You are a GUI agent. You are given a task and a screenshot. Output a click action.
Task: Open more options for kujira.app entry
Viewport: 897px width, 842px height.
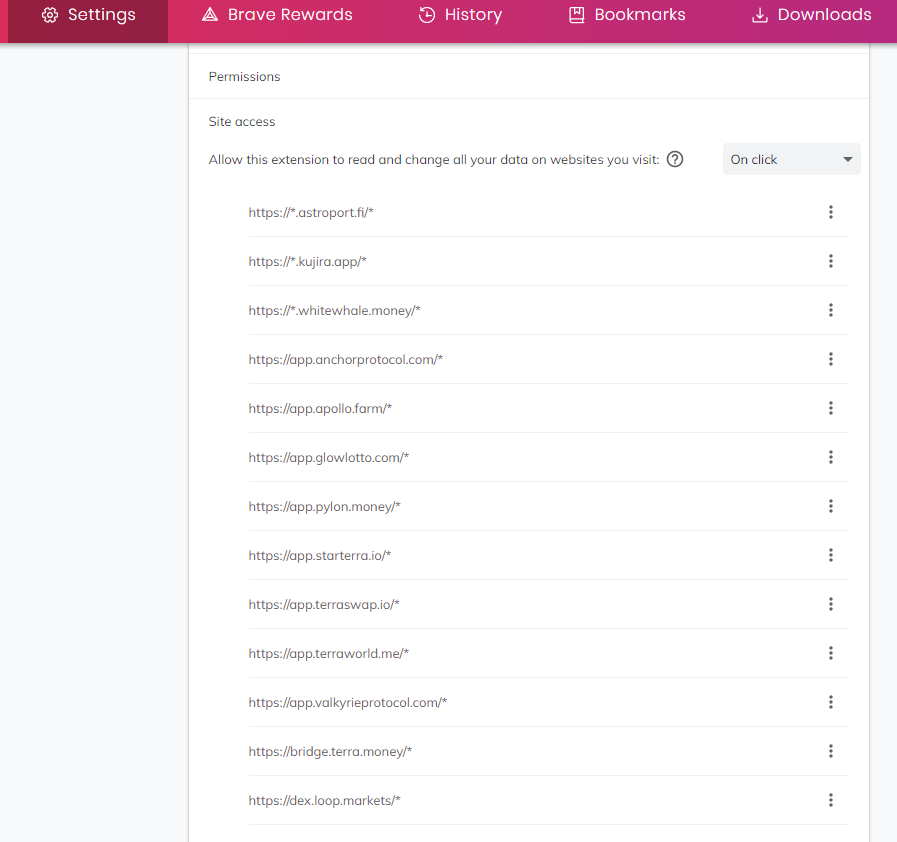click(831, 261)
